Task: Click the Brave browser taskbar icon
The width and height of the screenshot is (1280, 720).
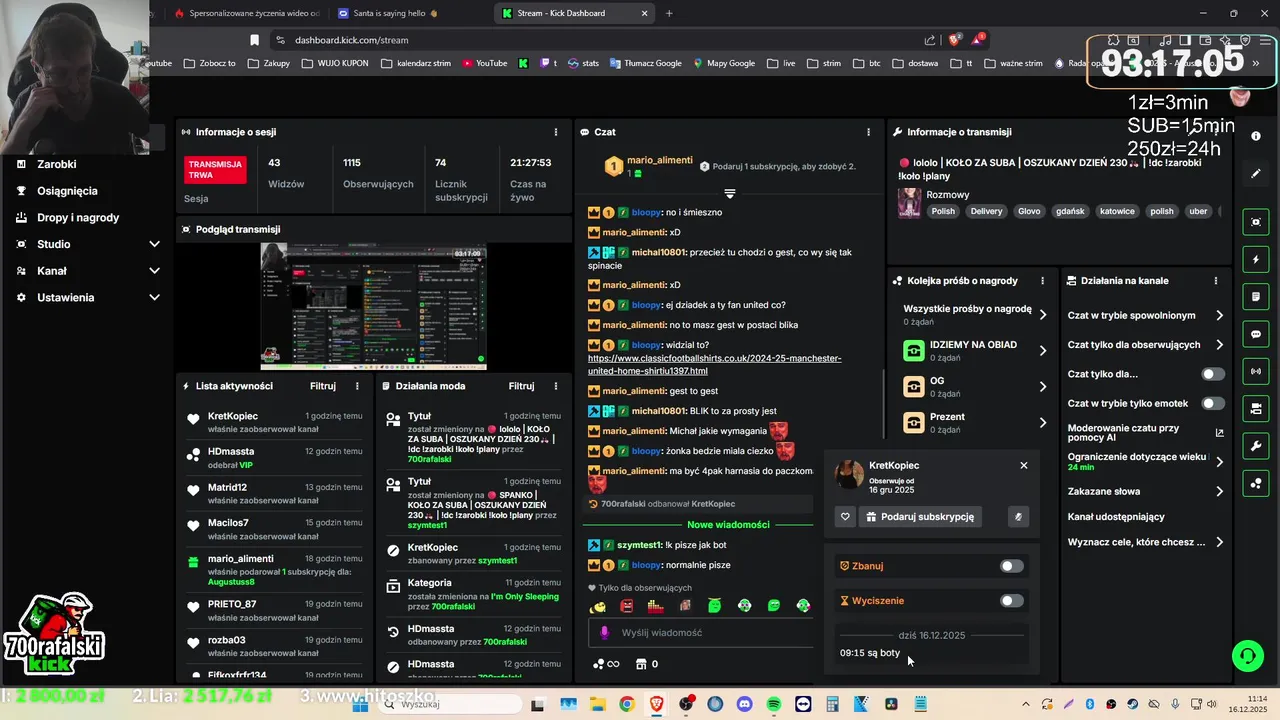Action: (x=656, y=704)
